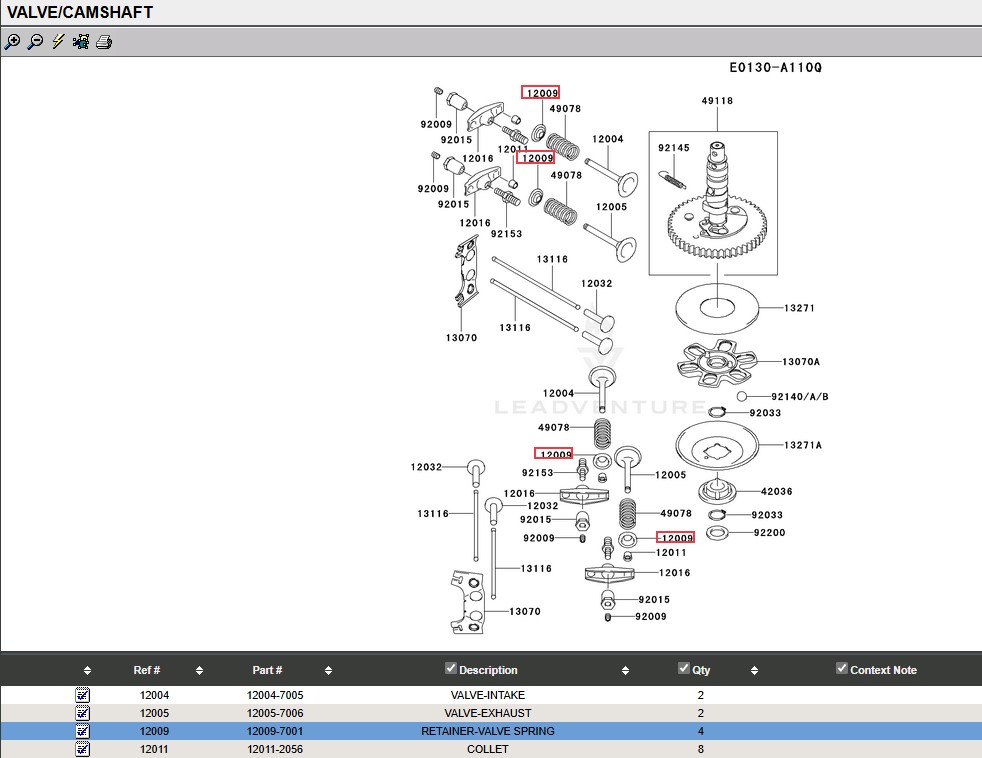Viewport: 982px width, 758px height.
Task: Click the Part # column header
Action: pyautogui.click(x=267, y=670)
